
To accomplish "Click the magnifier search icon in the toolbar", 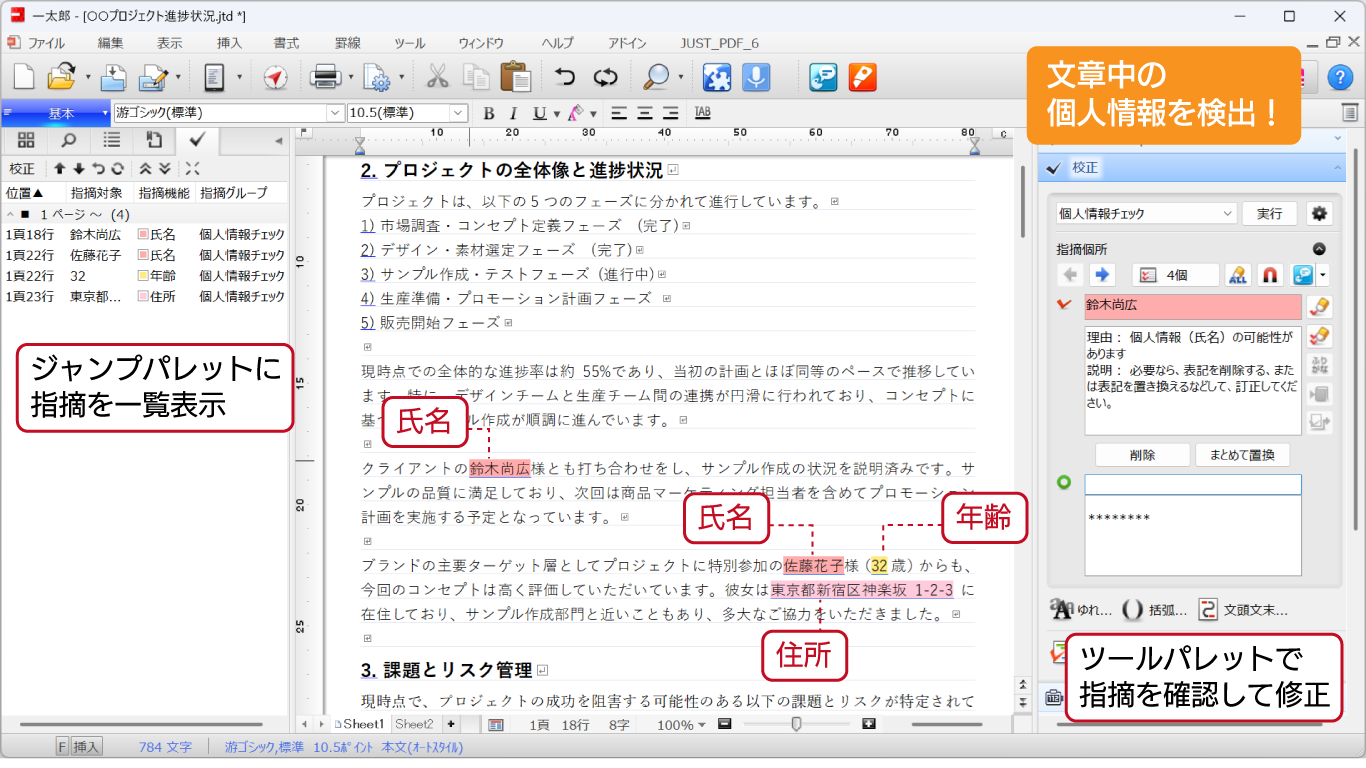I will pos(656,77).
